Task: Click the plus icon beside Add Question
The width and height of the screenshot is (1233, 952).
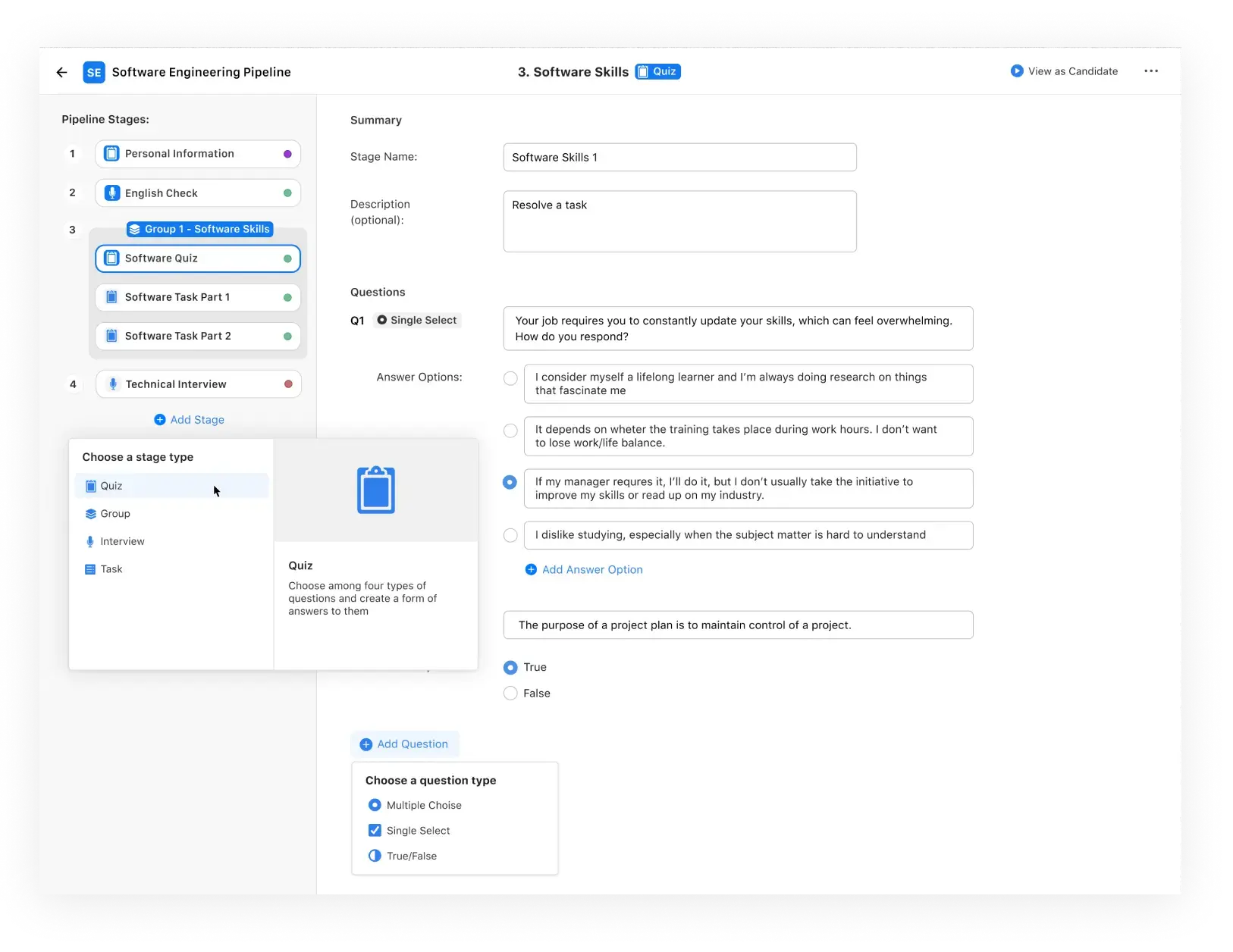Action: click(366, 744)
